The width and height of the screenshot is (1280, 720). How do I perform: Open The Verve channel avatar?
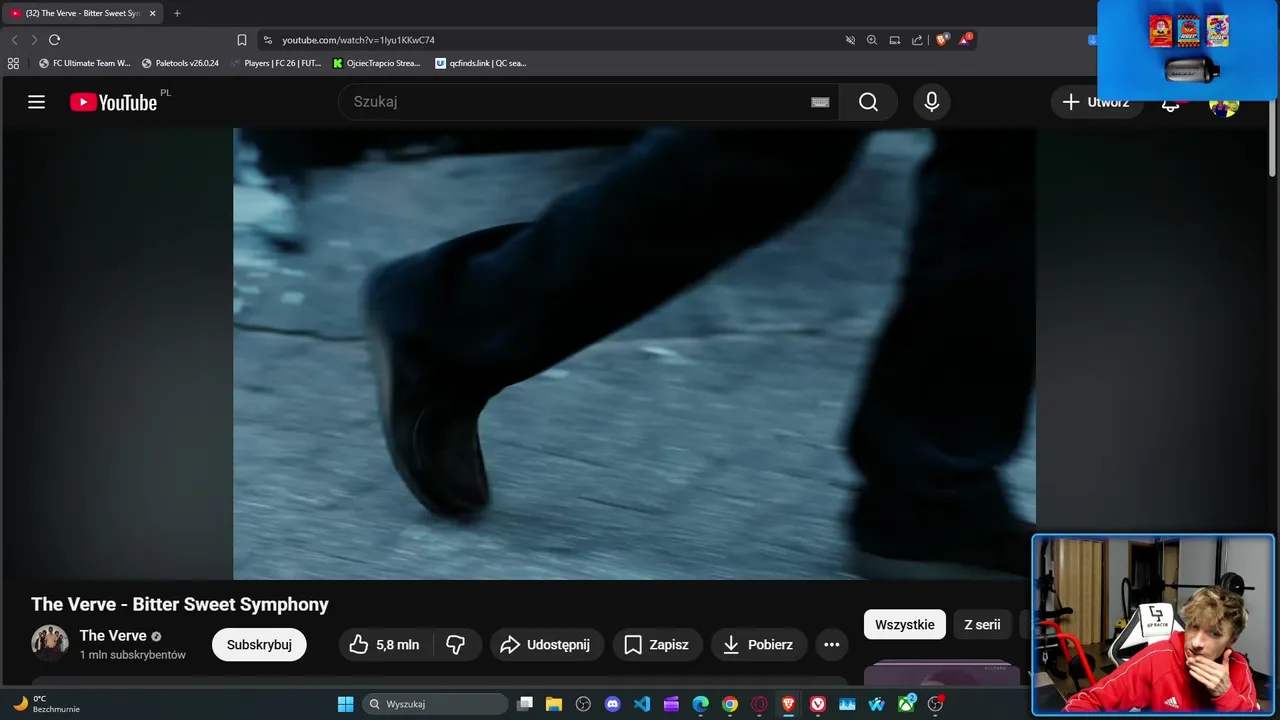50,644
